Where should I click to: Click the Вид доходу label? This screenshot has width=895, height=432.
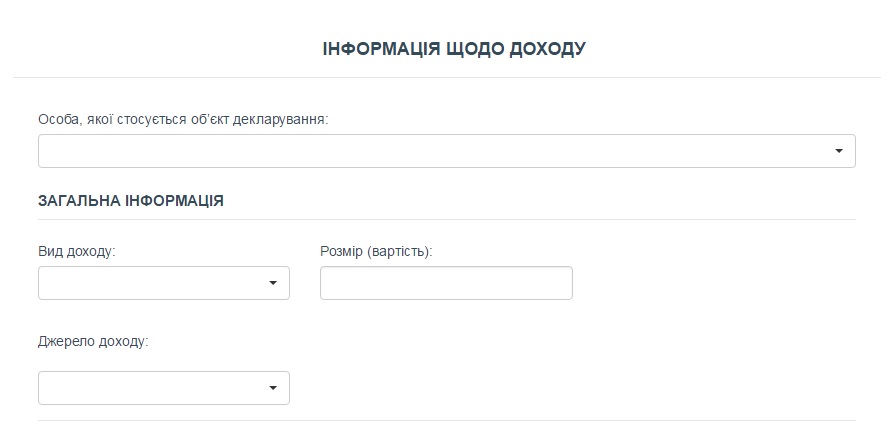coord(77,249)
